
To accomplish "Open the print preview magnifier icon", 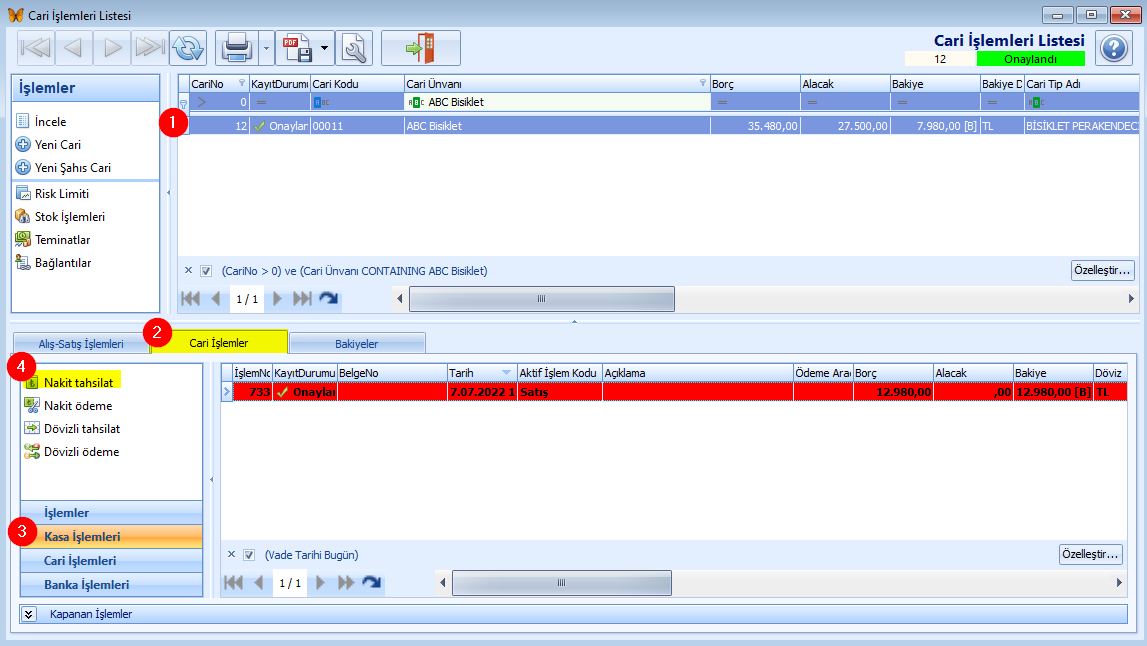I will (x=353, y=47).
